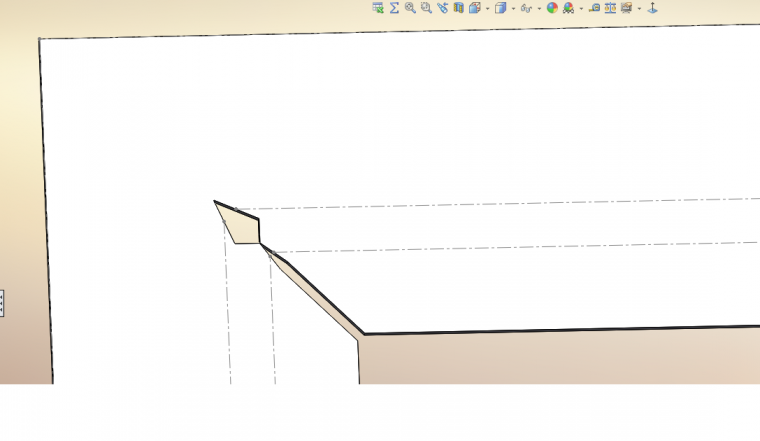Open the Hide/Show Items dropdown arrow

[x=539, y=9]
